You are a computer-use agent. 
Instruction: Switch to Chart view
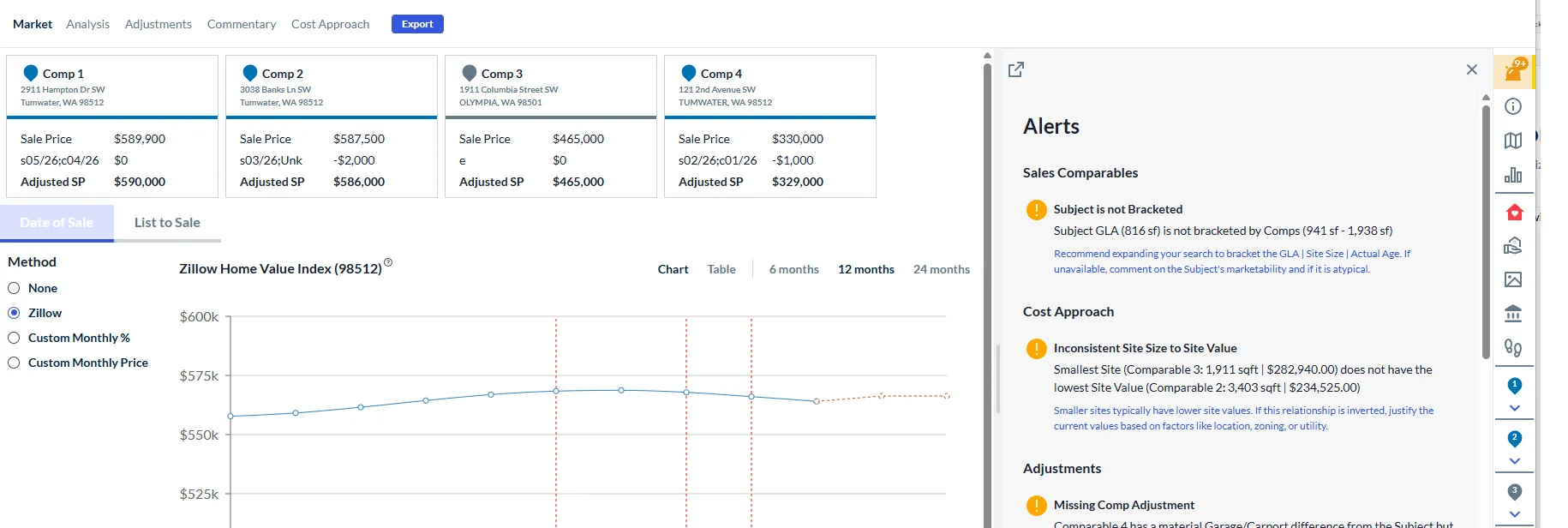pos(673,269)
